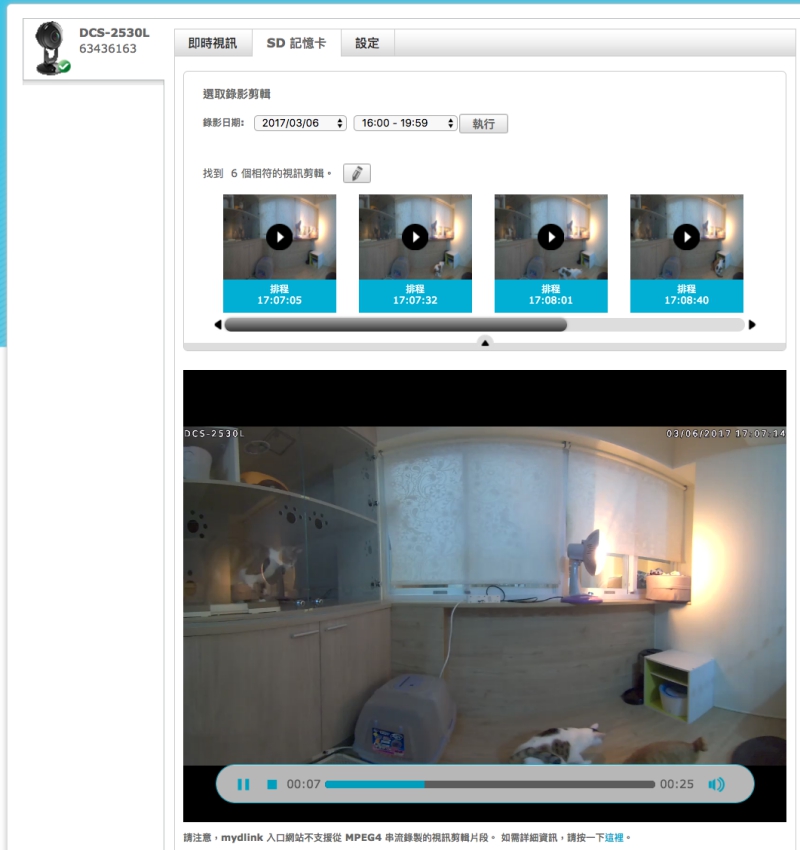
Task: Click the video playback area
Action: click(485, 595)
